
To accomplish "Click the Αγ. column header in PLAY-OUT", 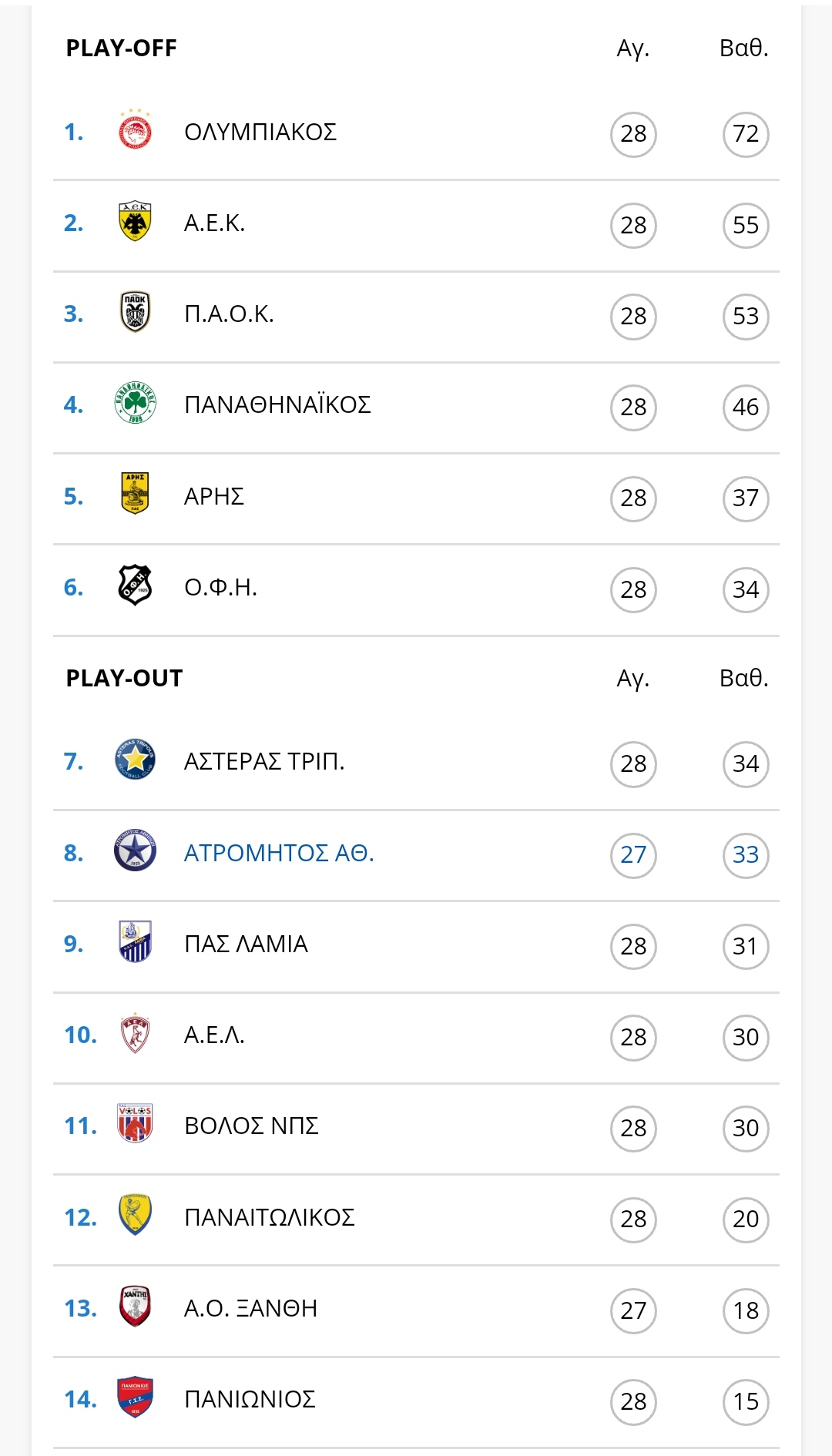I will (x=633, y=679).
